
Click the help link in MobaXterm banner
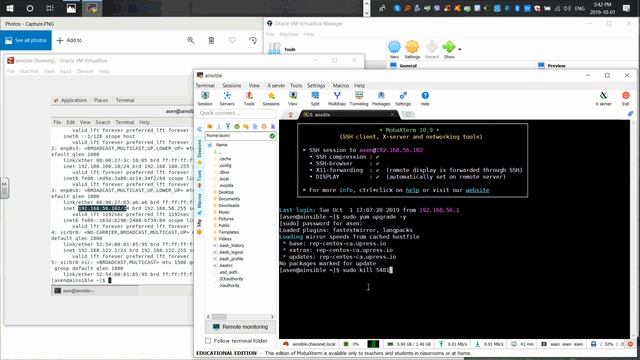(x=412, y=190)
